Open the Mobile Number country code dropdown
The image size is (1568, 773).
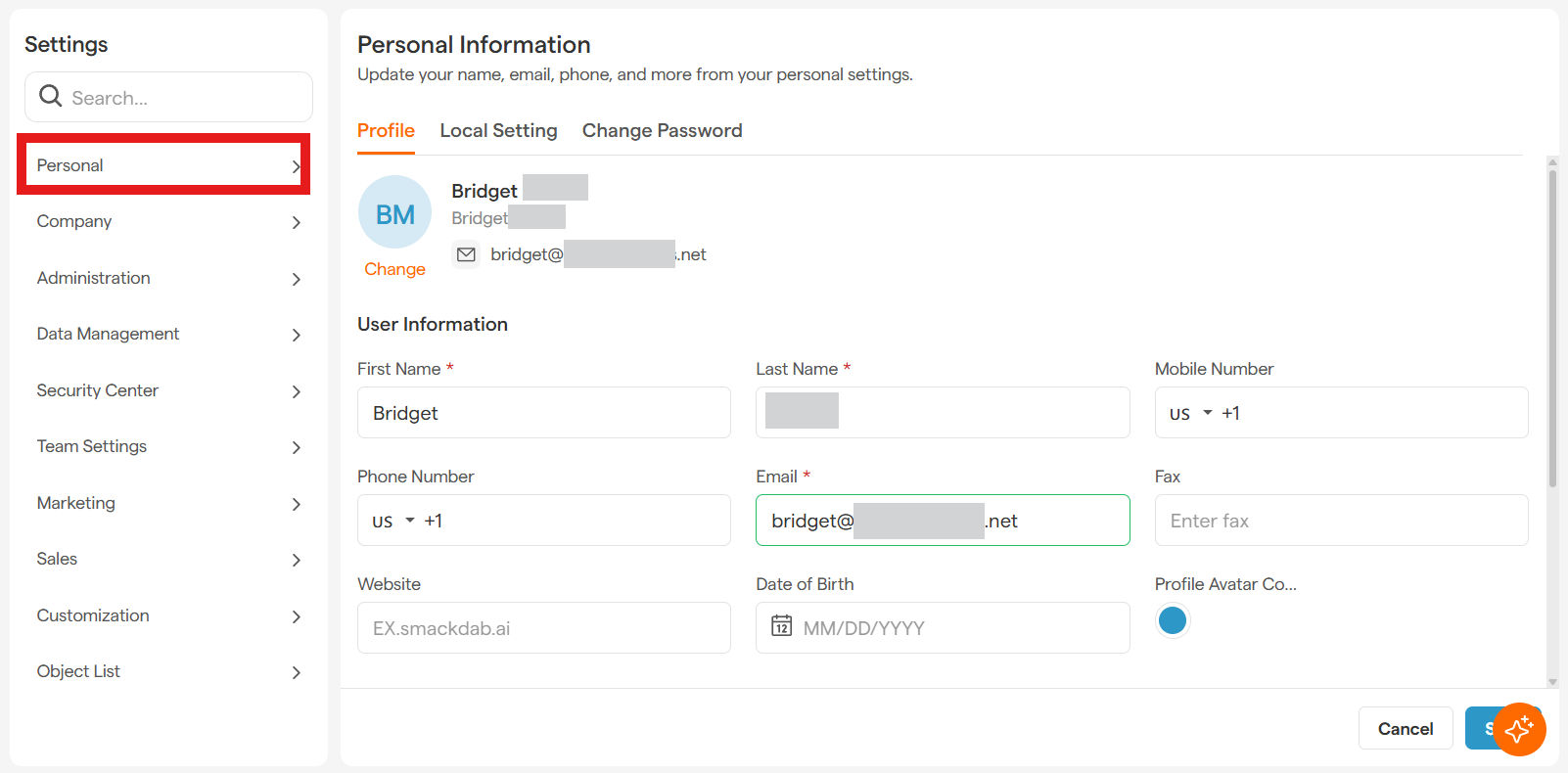[1191, 413]
